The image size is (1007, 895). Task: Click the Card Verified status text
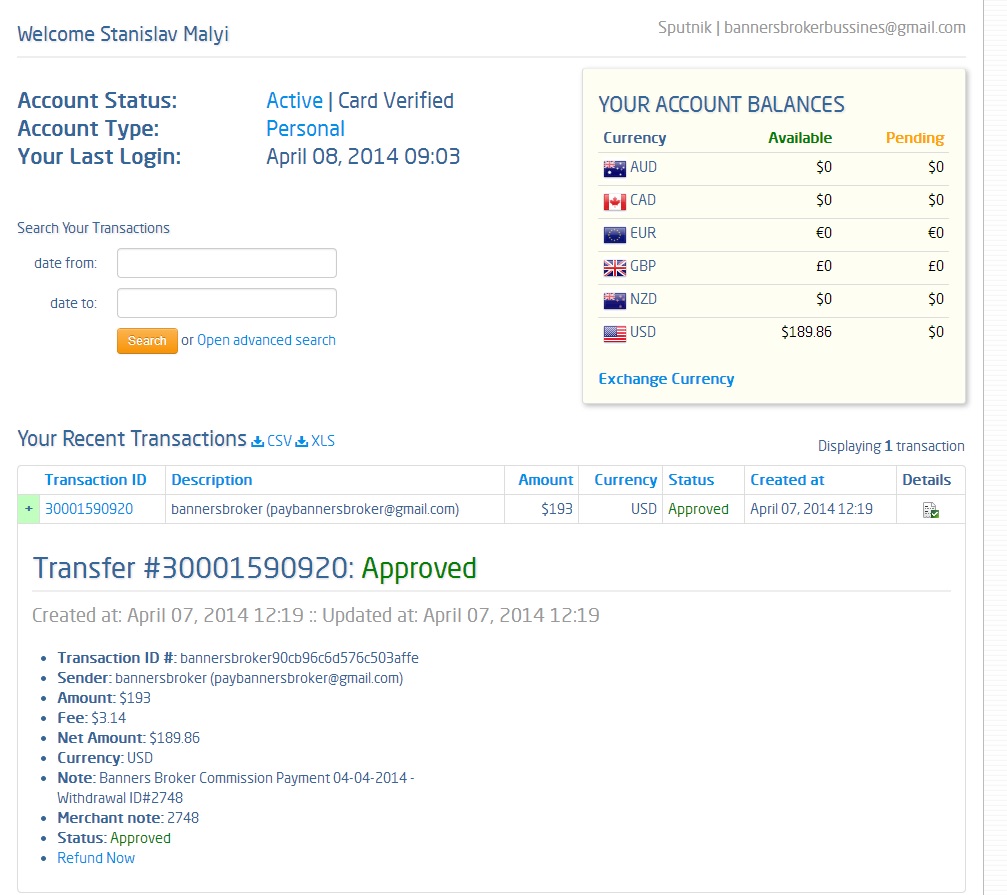396,101
